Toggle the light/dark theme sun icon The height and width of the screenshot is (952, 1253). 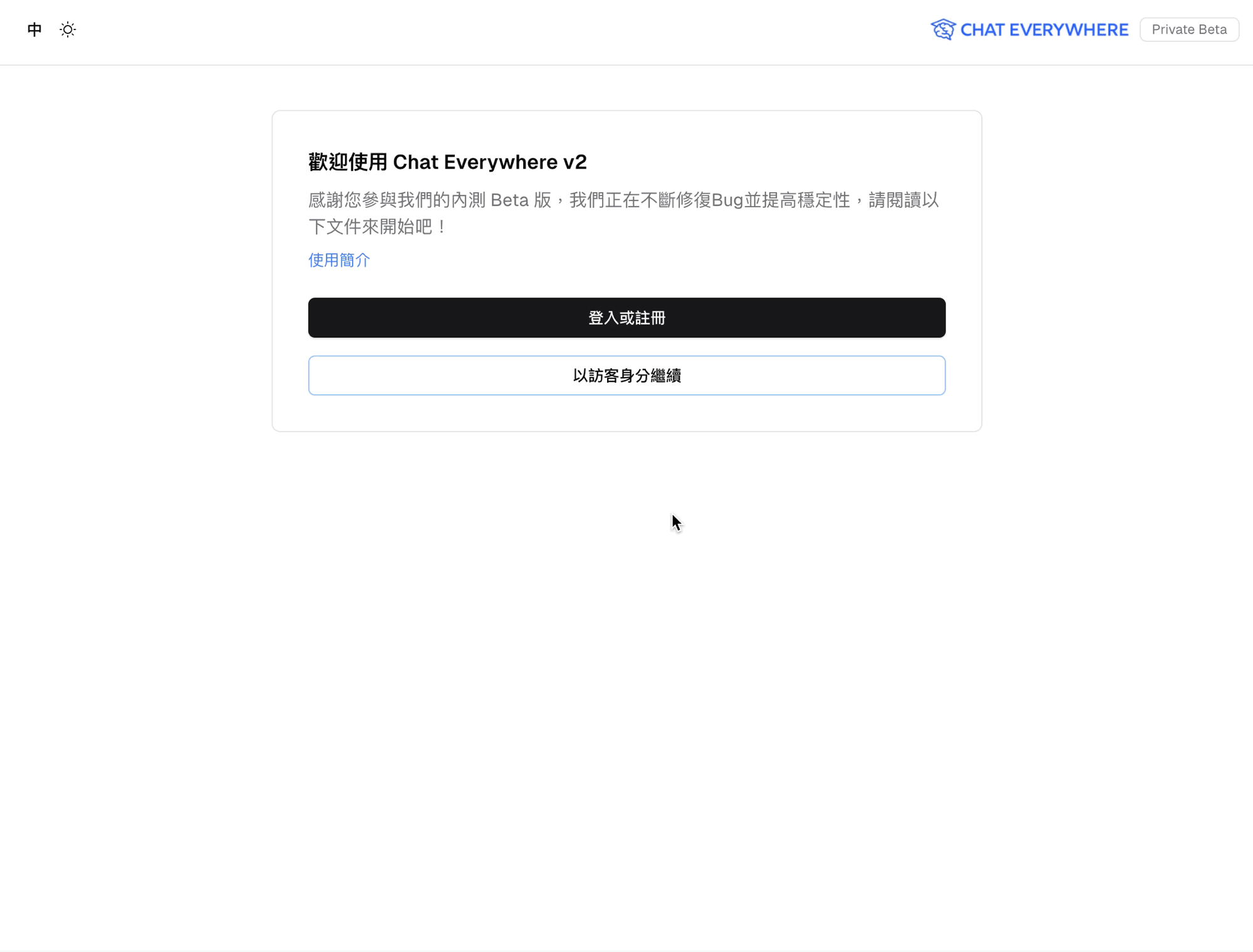click(x=68, y=29)
